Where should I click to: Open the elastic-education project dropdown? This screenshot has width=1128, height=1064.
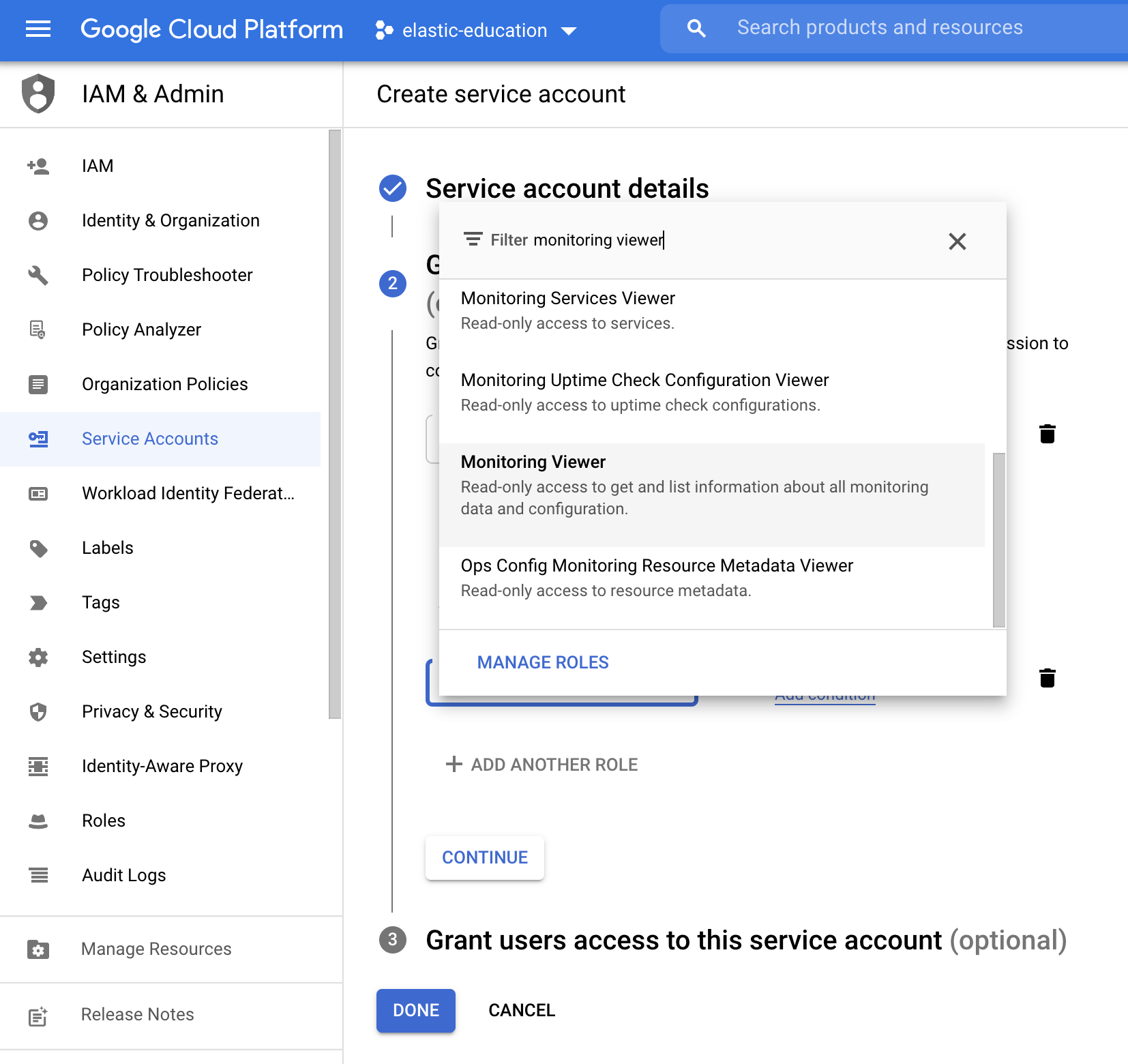tap(569, 30)
